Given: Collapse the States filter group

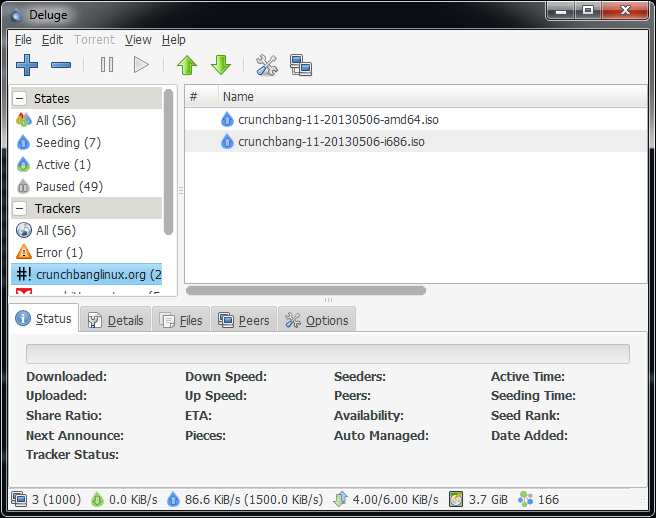Looking at the screenshot, I should pyautogui.click(x=20, y=98).
